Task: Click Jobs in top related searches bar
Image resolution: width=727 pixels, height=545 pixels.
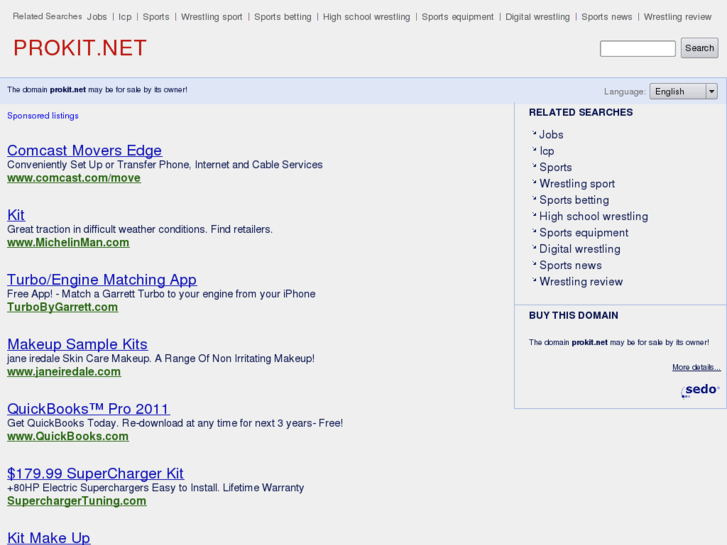Action: pos(97,17)
